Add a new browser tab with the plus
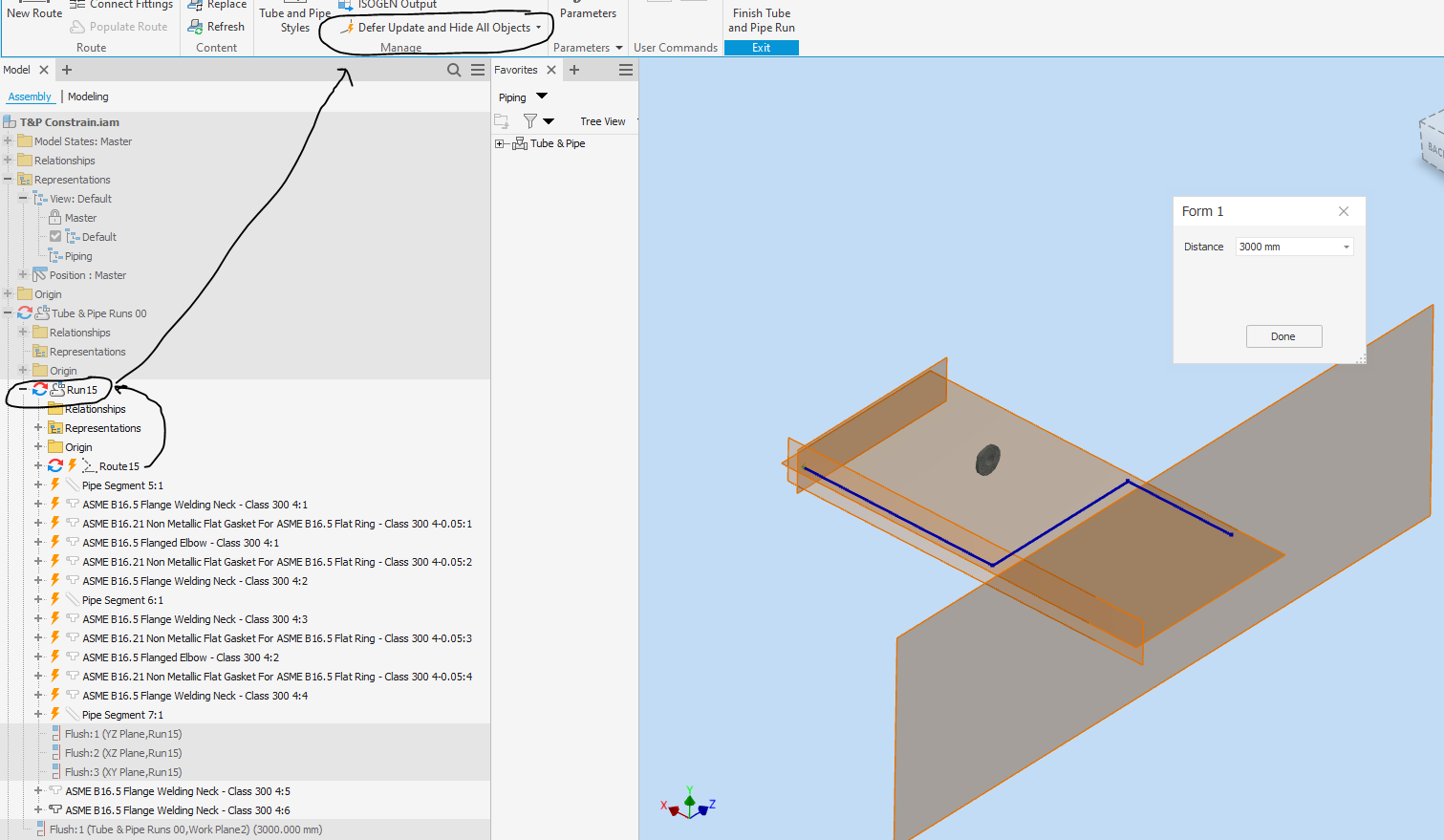The image size is (1444, 840). [66, 69]
